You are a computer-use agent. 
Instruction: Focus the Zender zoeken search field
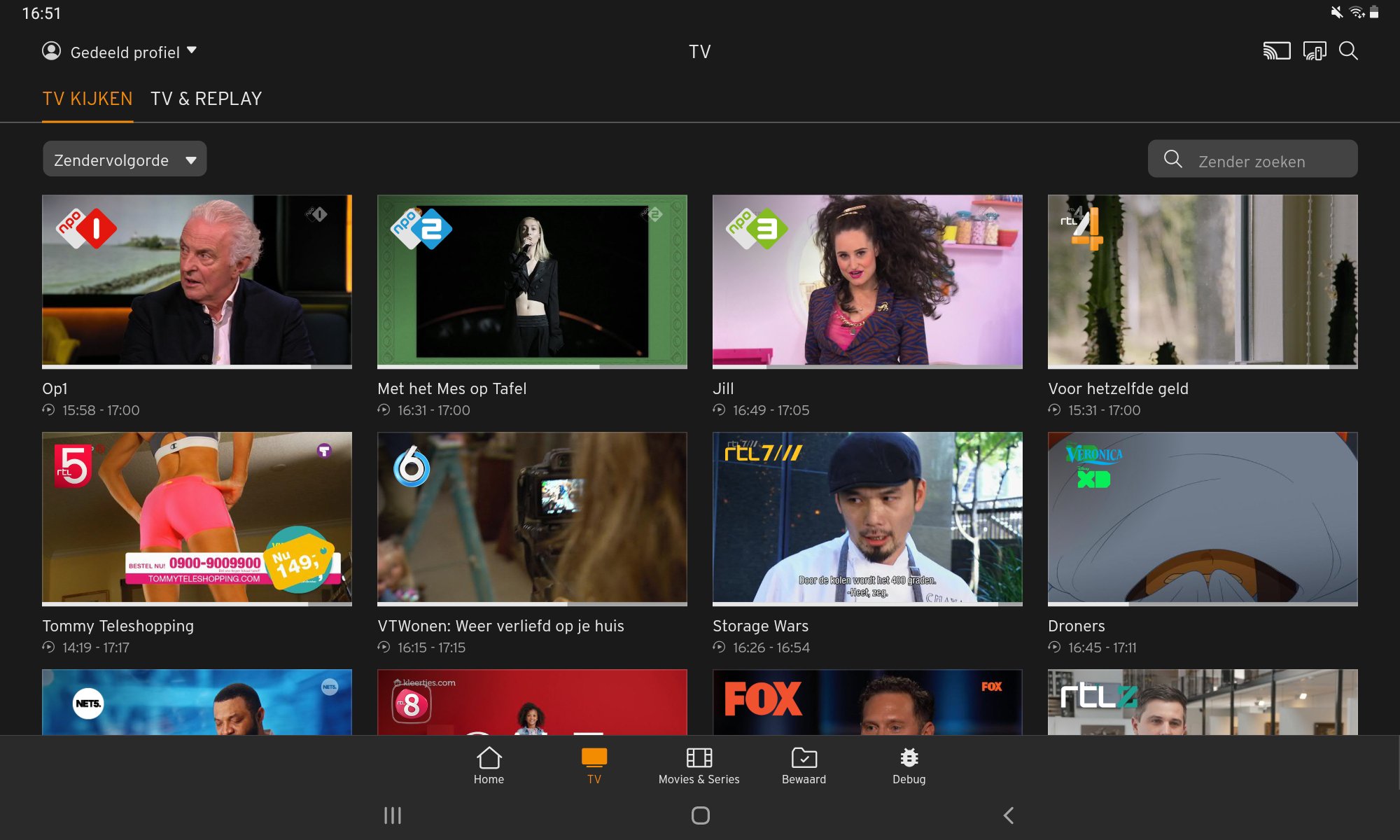coord(1252,159)
